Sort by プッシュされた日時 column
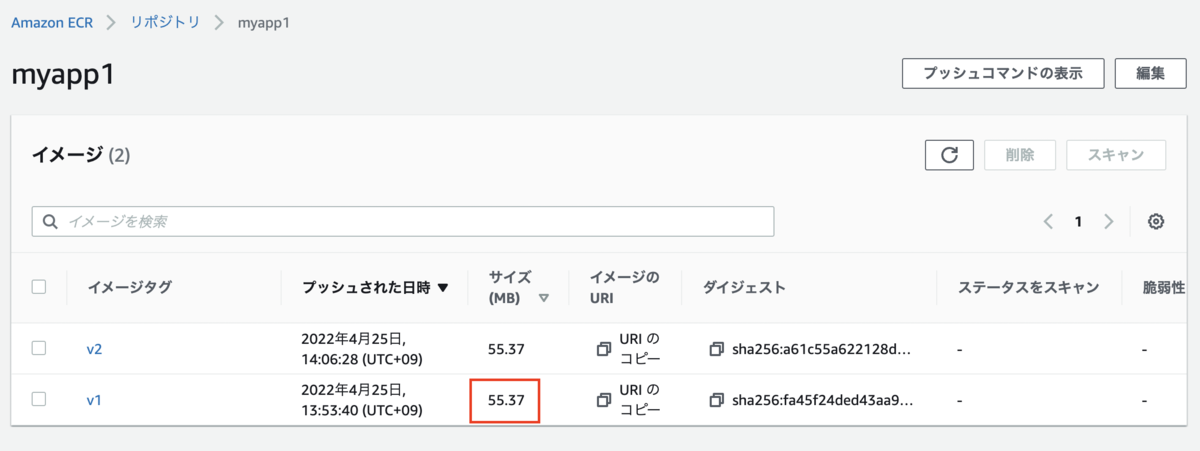 coord(376,287)
